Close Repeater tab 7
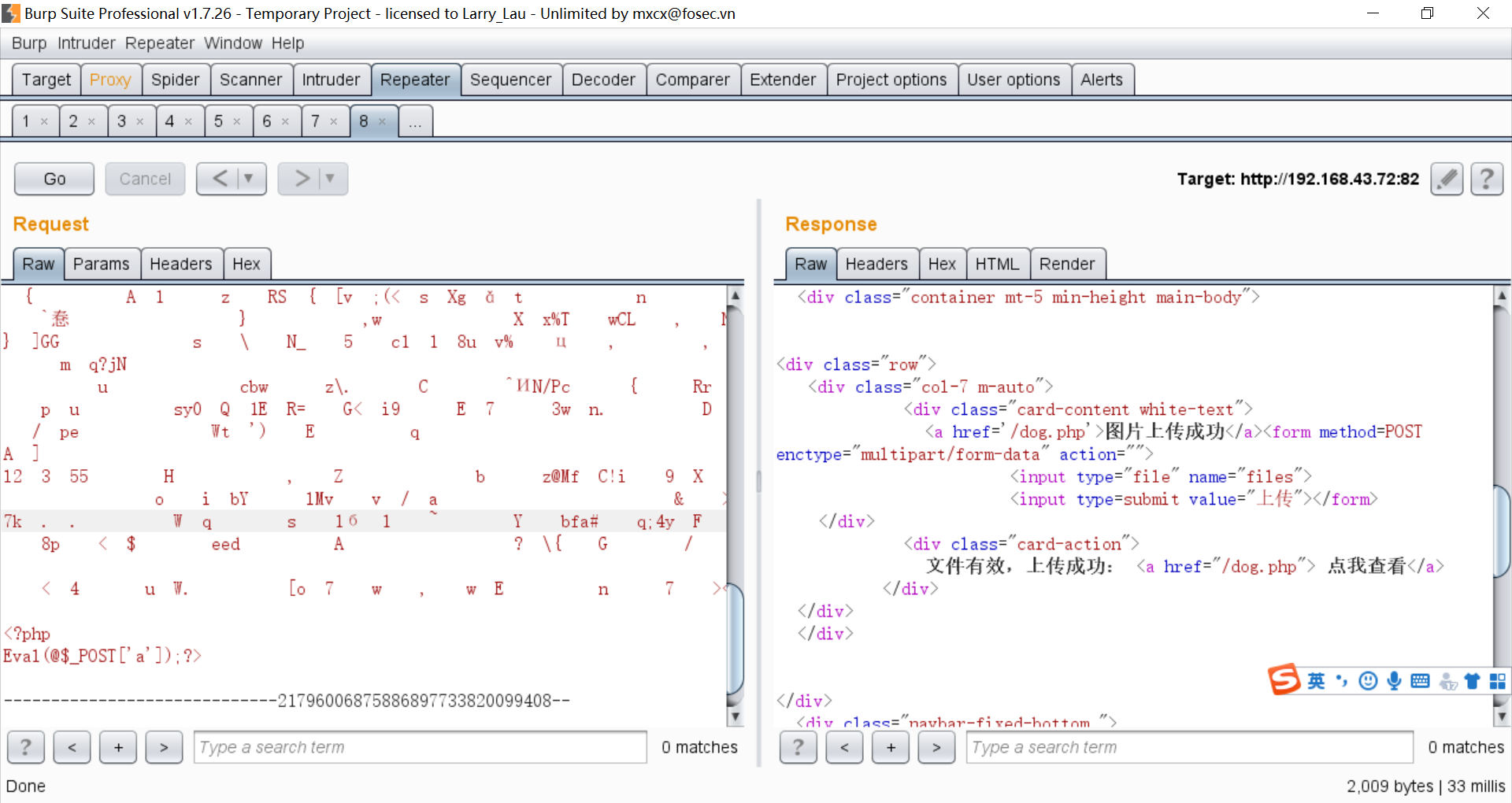 click(x=334, y=121)
